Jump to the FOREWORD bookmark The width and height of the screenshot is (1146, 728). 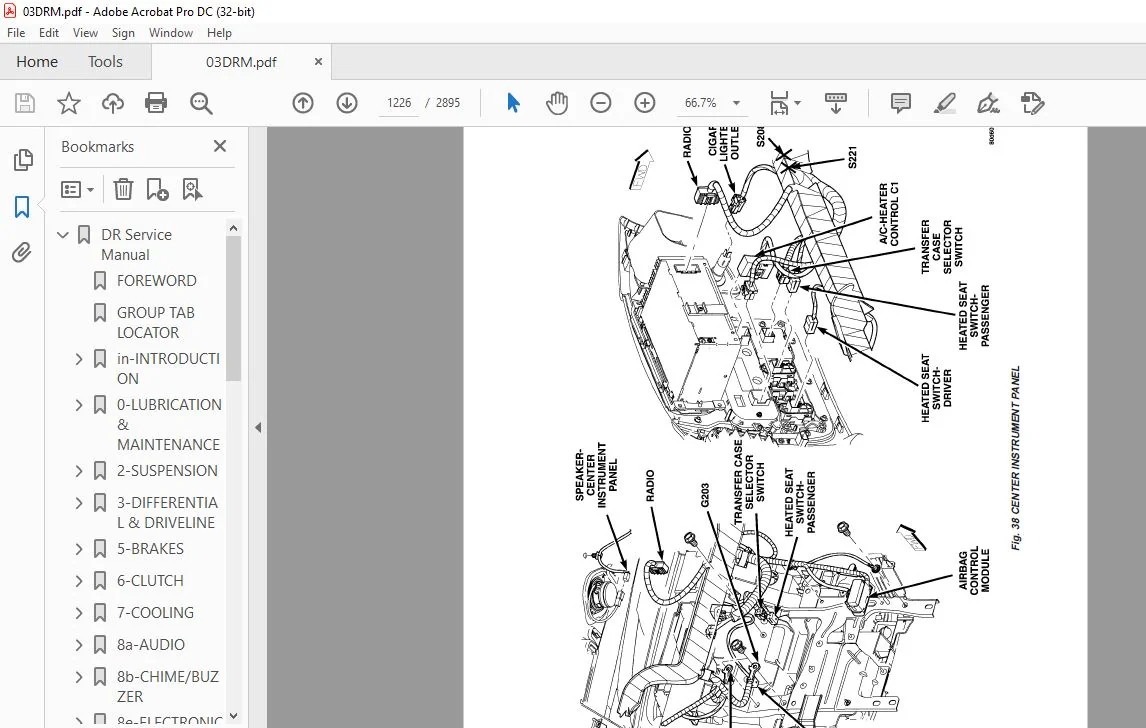coord(156,281)
